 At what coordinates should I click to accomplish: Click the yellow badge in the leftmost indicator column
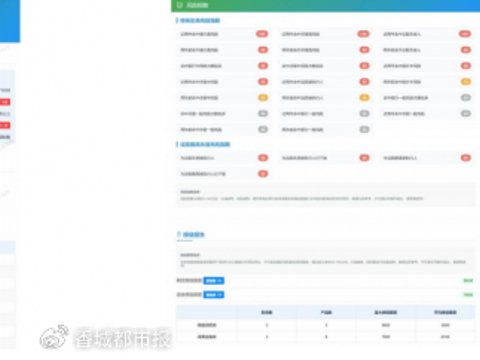[x=263, y=98]
